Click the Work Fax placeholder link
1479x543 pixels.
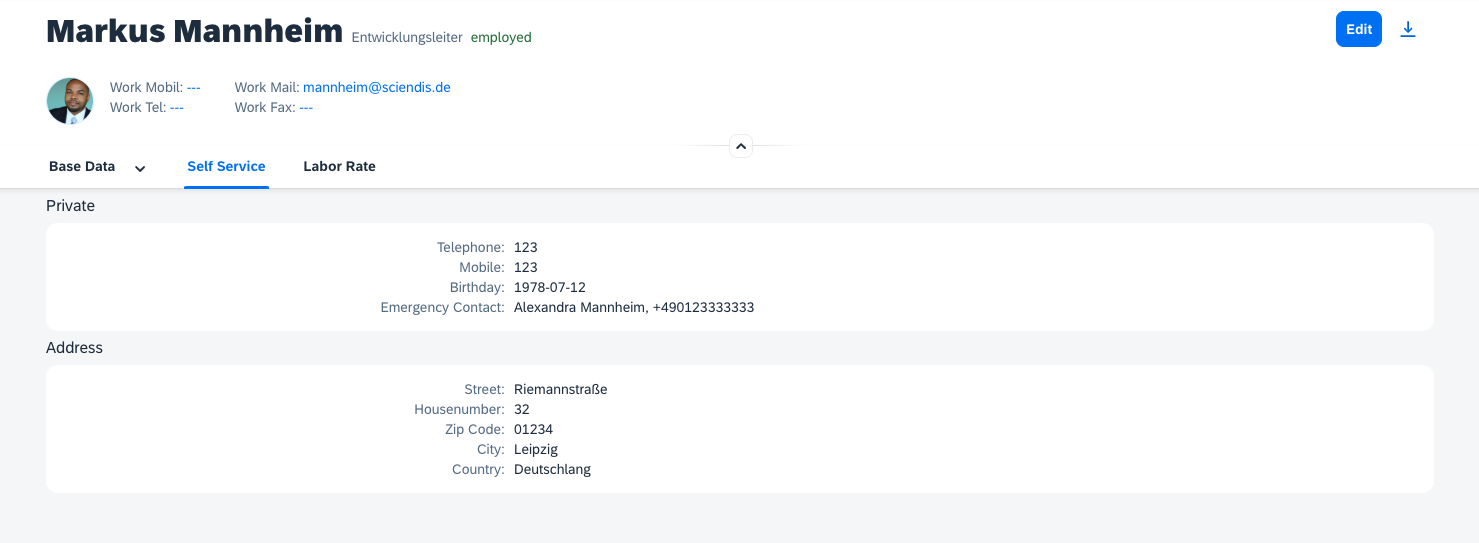point(306,107)
